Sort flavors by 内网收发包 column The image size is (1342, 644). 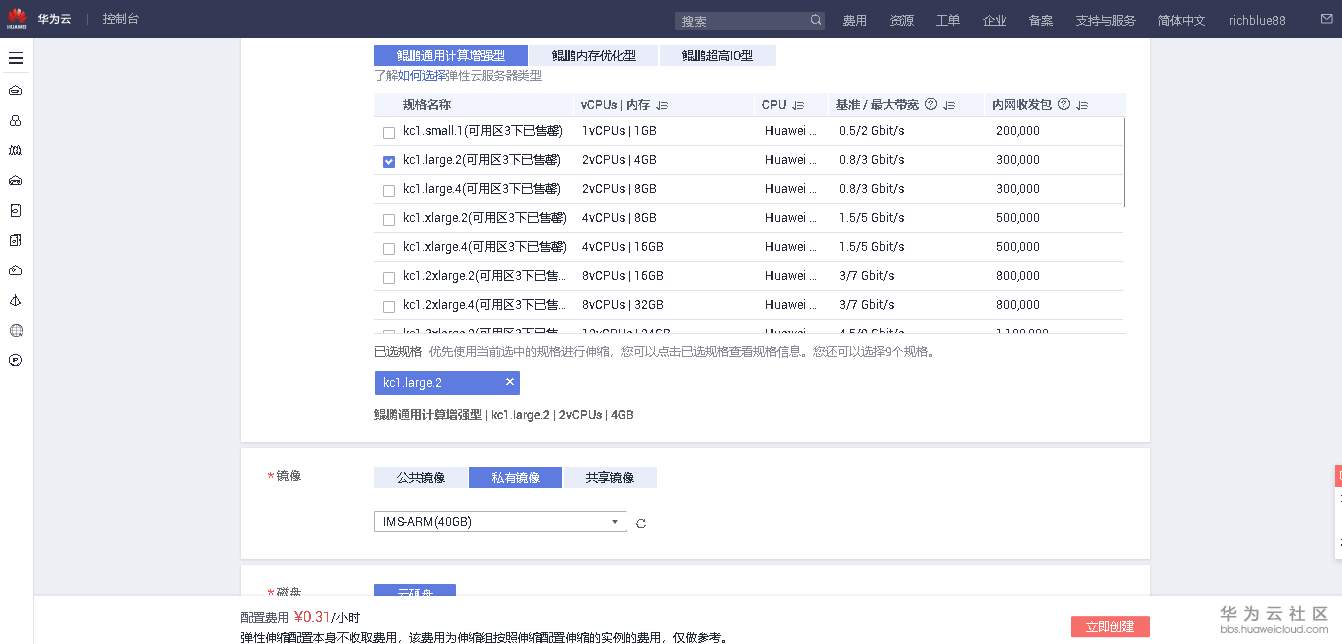(x=1081, y=104)
